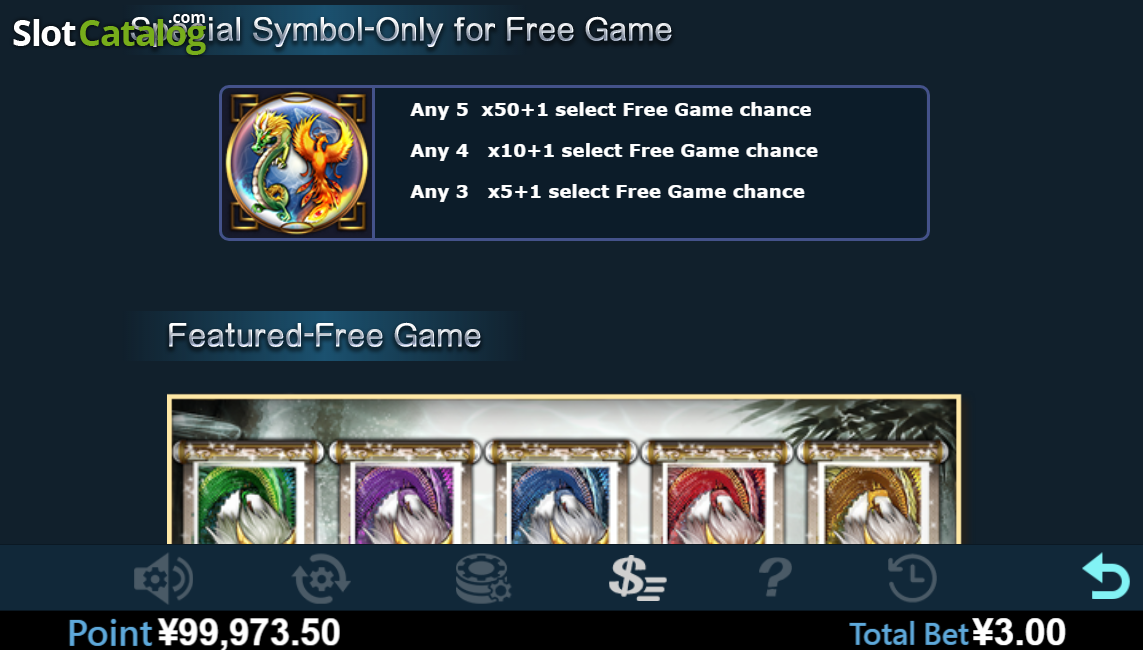1143x650 pixels.
Task: Click the Point ¥99,973.50 balance display
Action: tap(204, 633)
